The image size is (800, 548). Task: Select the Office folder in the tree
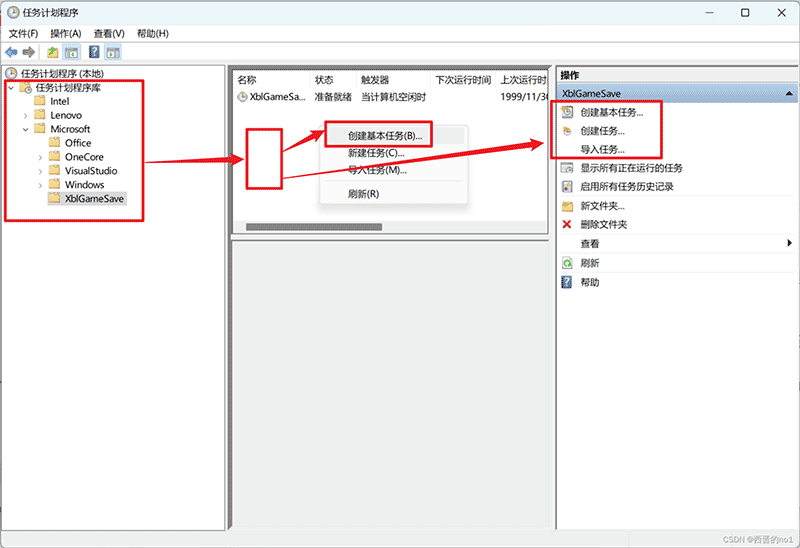click(x=77, y=143)
